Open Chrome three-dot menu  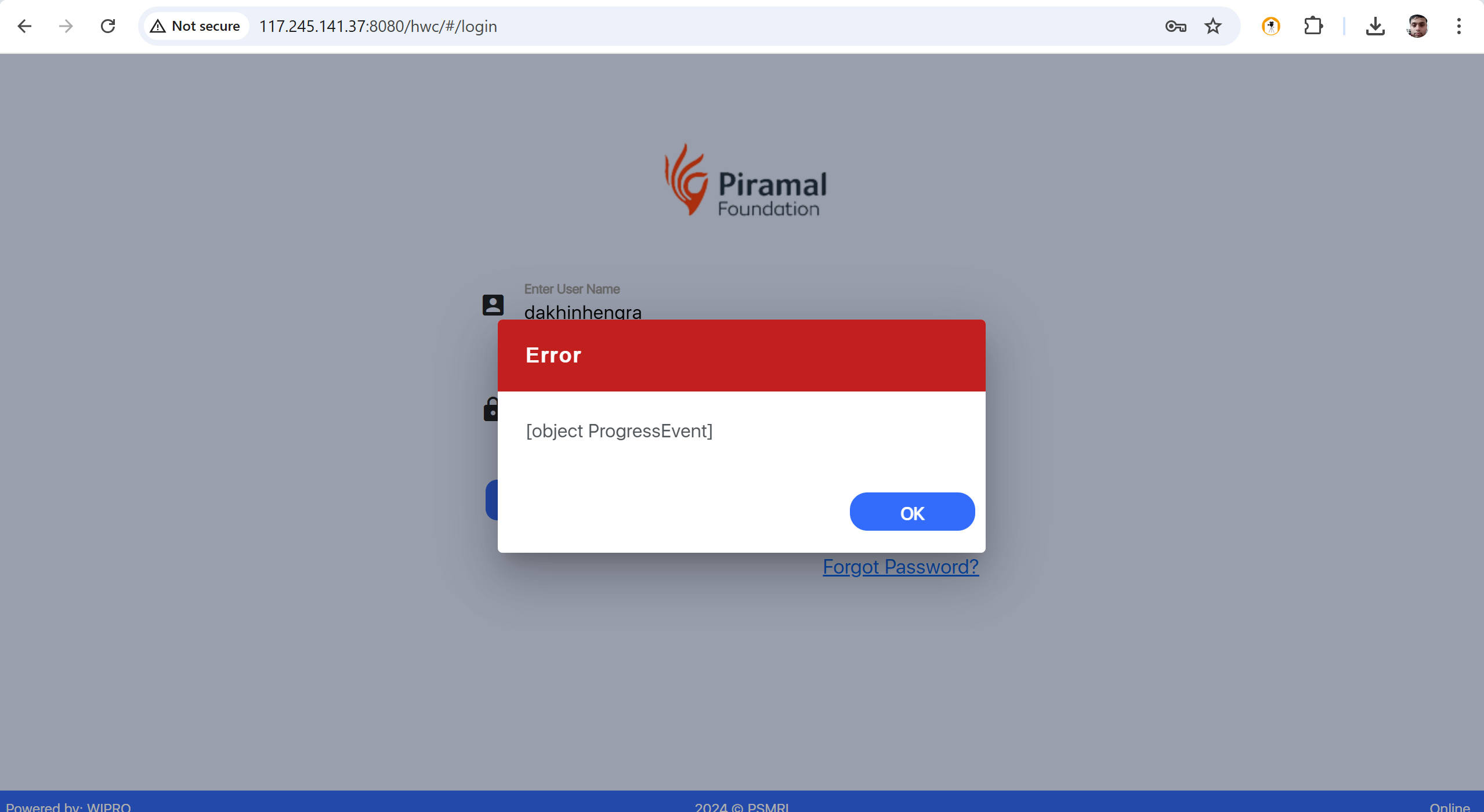(1459, 26)
